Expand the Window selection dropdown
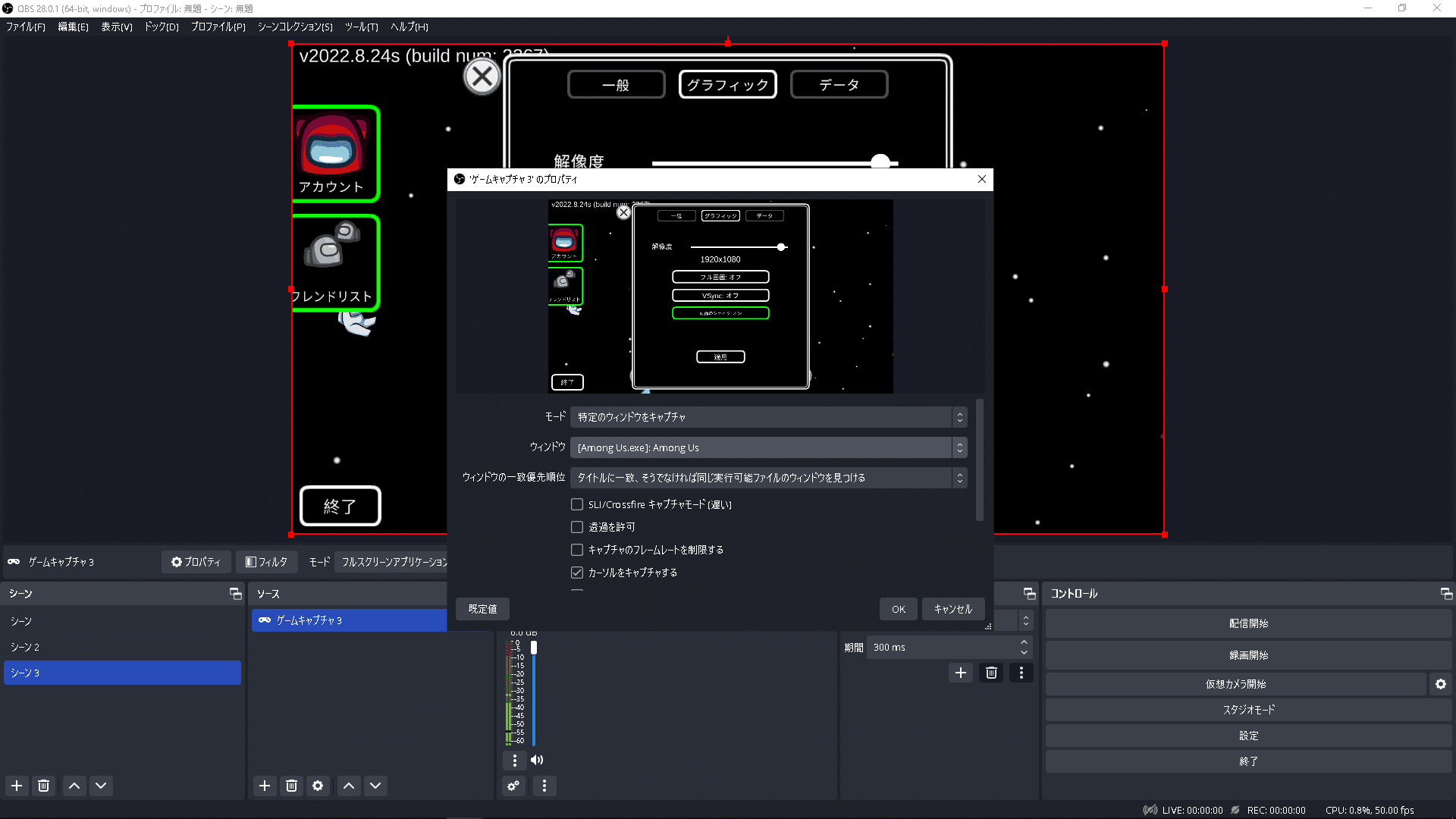Screen dimensions: 1456x819 pos(767,447)
